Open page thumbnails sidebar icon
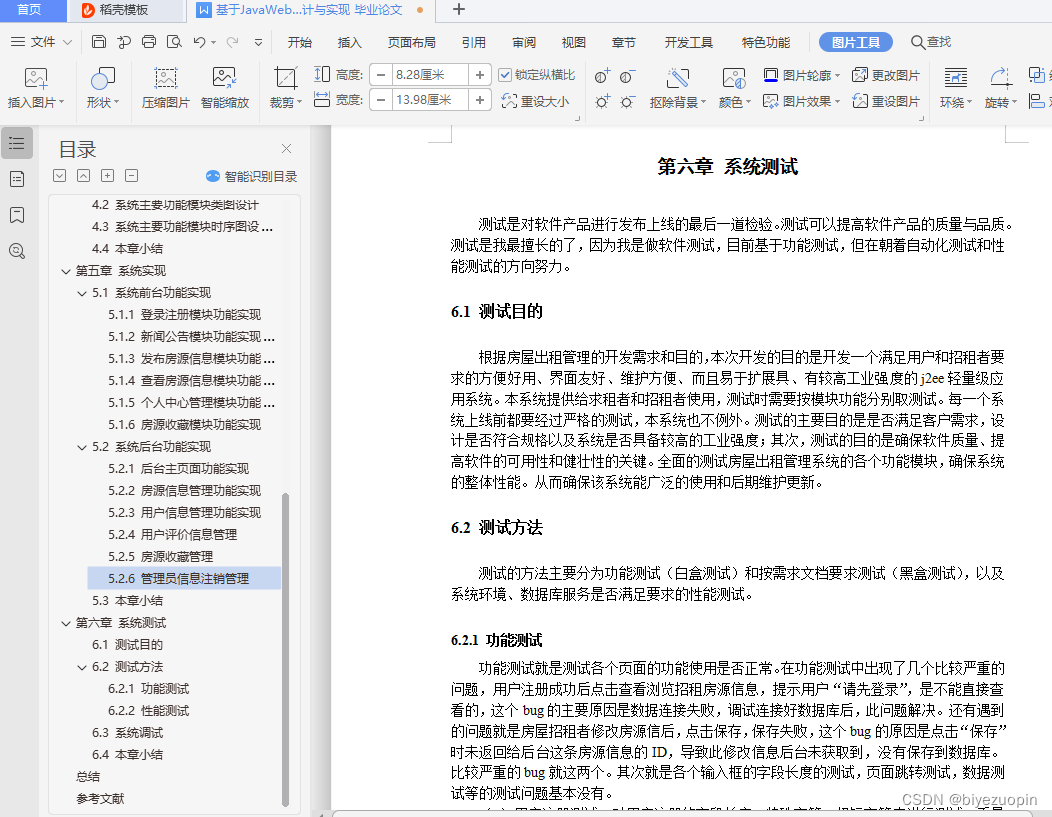The width and height of the screenshot is (1052, 817). click(x=17, y=179)
